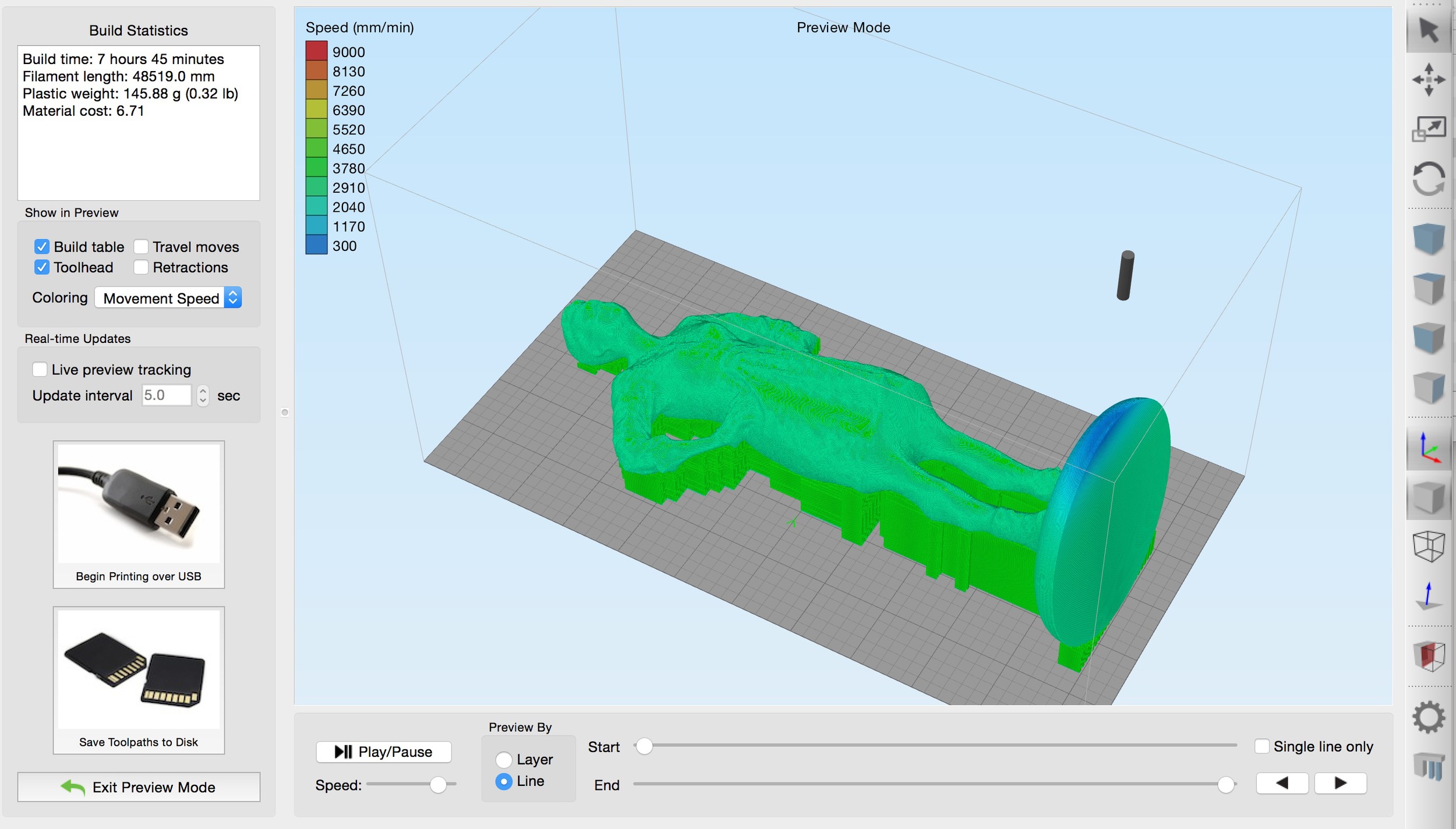Click the Update interval stepper arrows

[203, 395]
